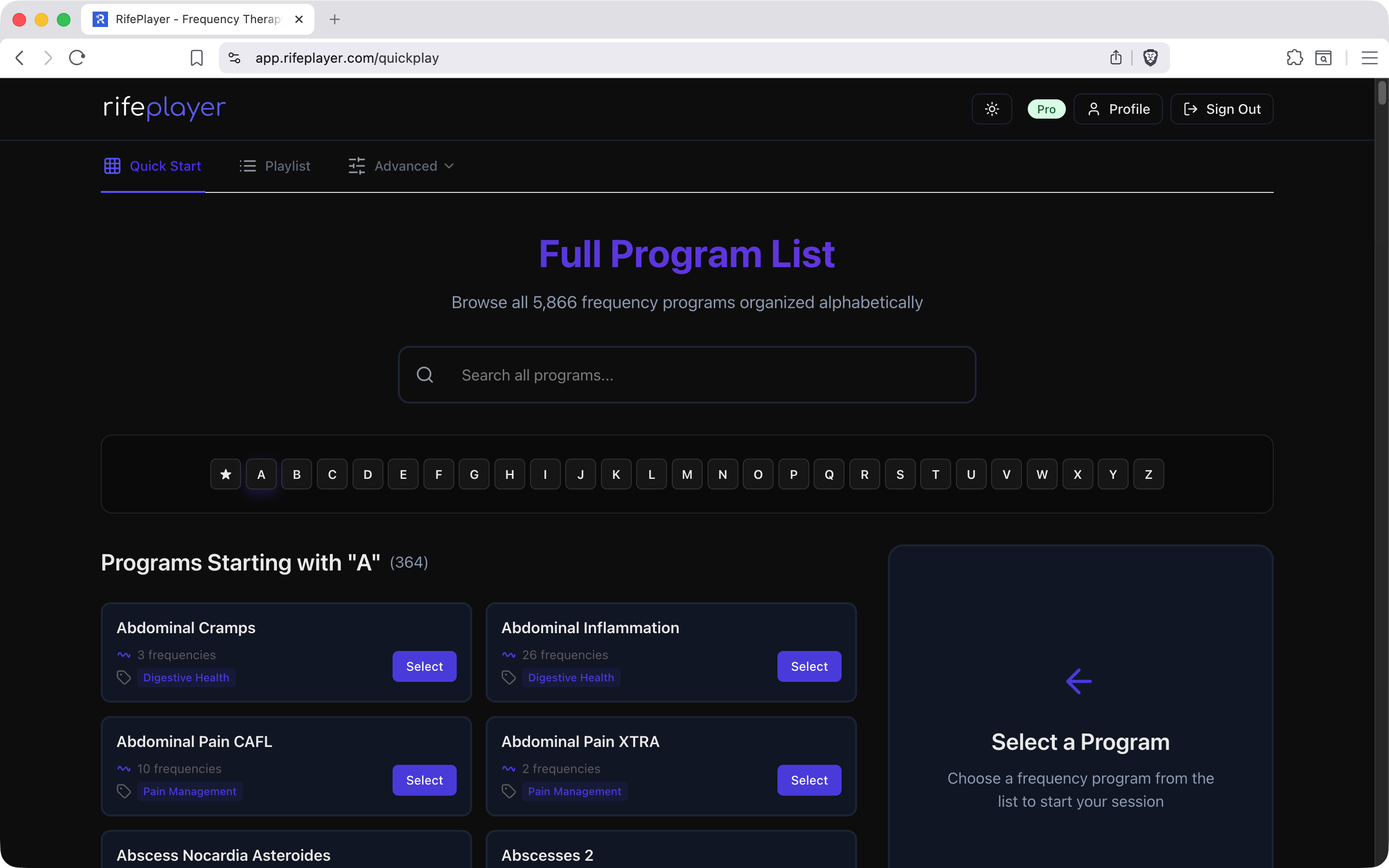Filter programs by letter B
This screenshot has width=1389, height=868.
(x=297, y=474)
